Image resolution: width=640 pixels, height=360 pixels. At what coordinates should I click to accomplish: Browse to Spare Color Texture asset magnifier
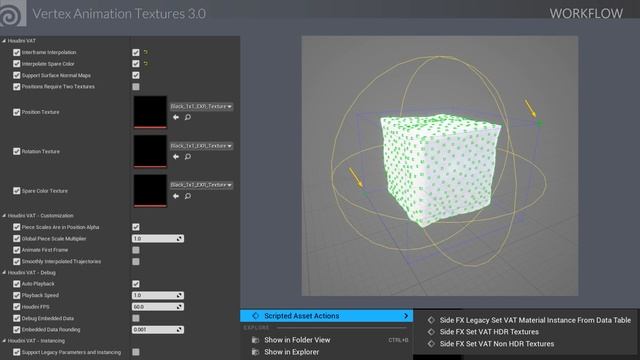pos(188,196)
